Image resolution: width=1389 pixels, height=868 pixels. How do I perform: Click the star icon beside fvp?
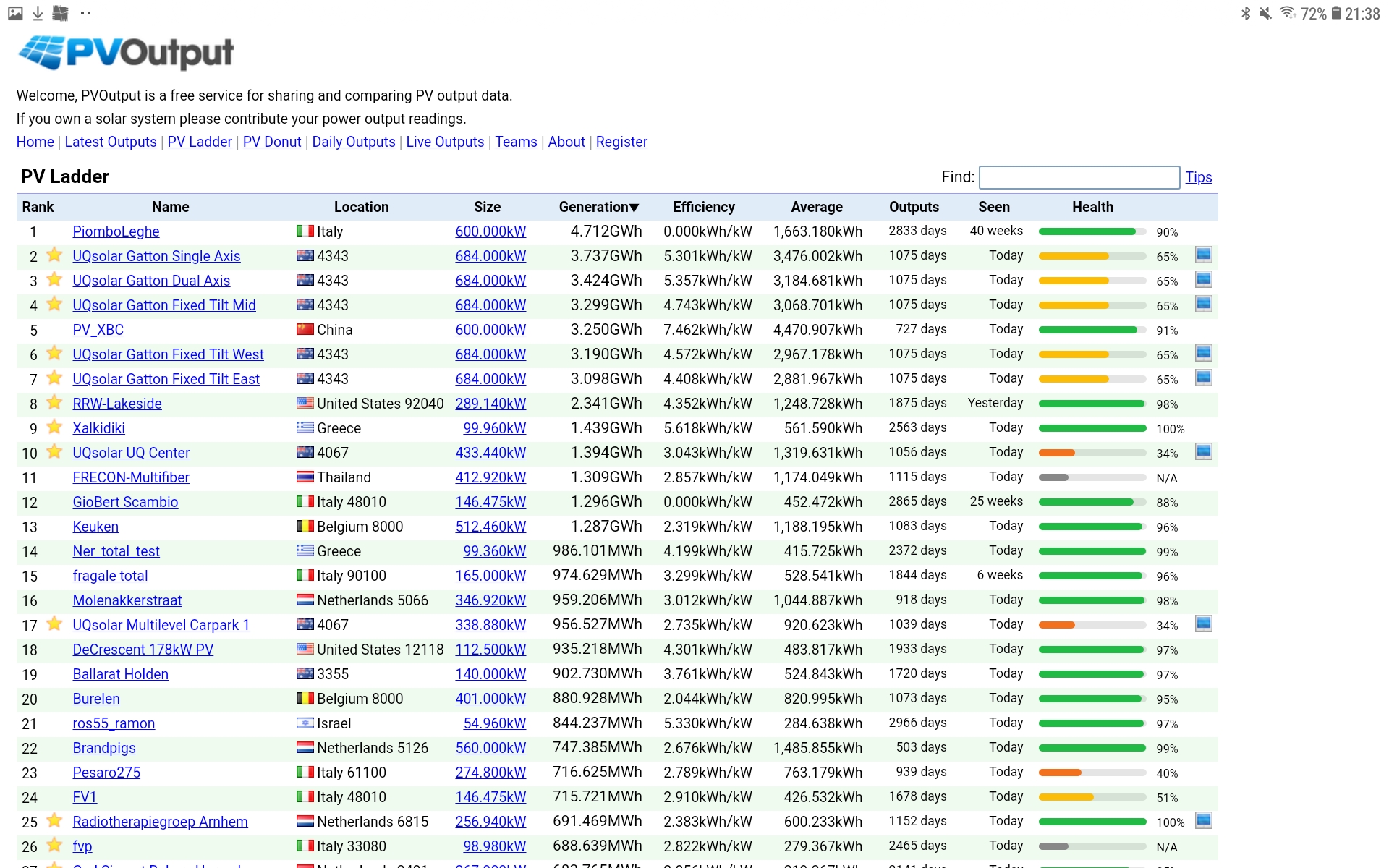click(x=54, y=845)
